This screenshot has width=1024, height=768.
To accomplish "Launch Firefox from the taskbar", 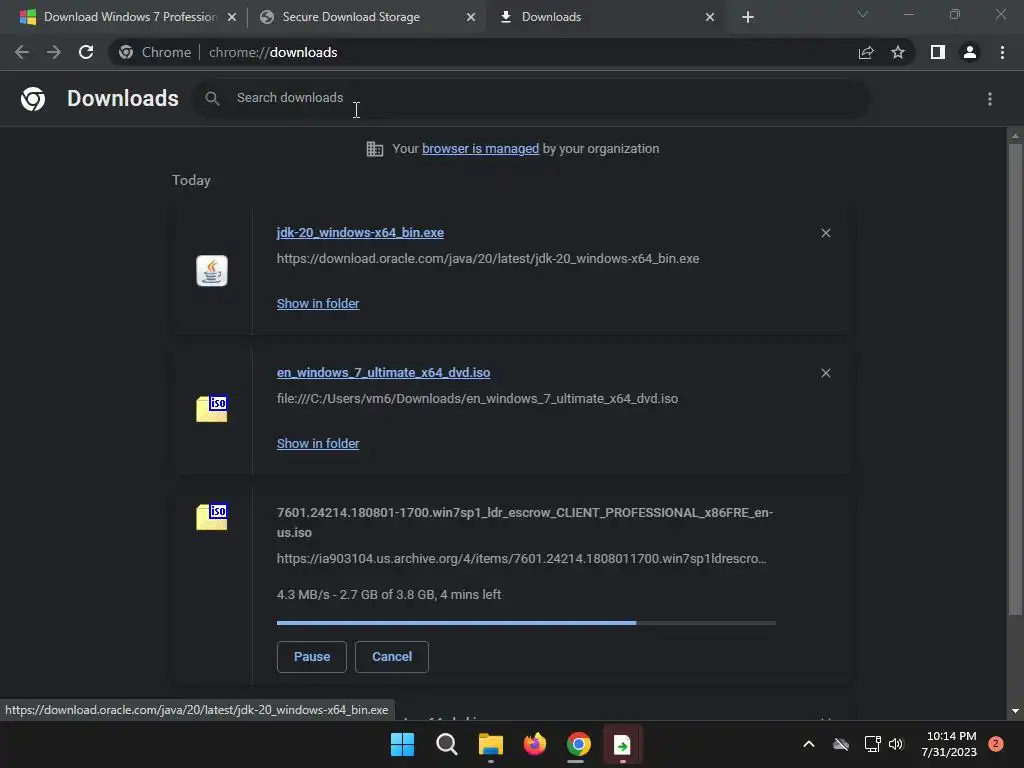I will click(535, 744).
